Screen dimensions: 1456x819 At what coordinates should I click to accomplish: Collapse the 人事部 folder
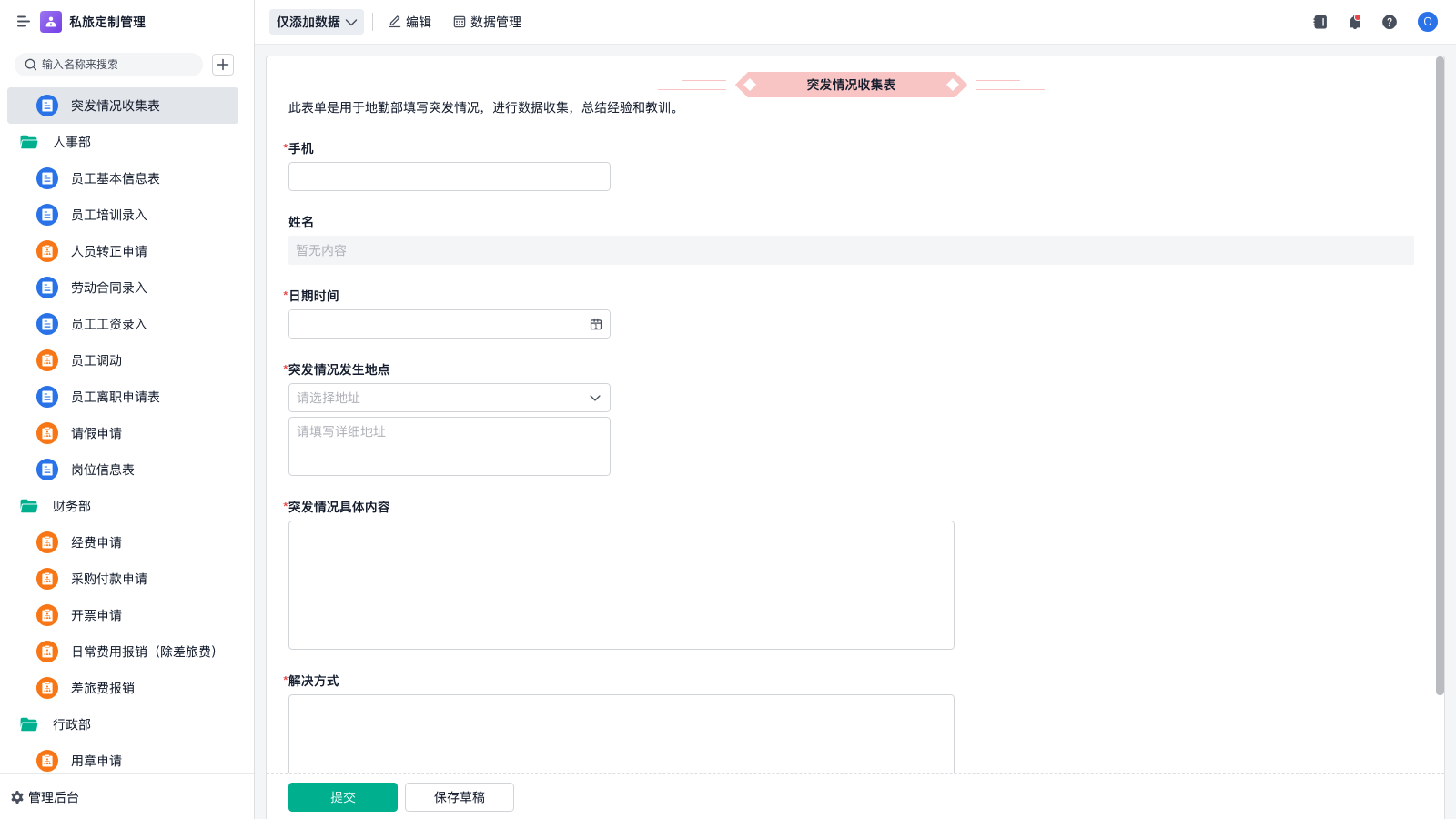(29, 142)
